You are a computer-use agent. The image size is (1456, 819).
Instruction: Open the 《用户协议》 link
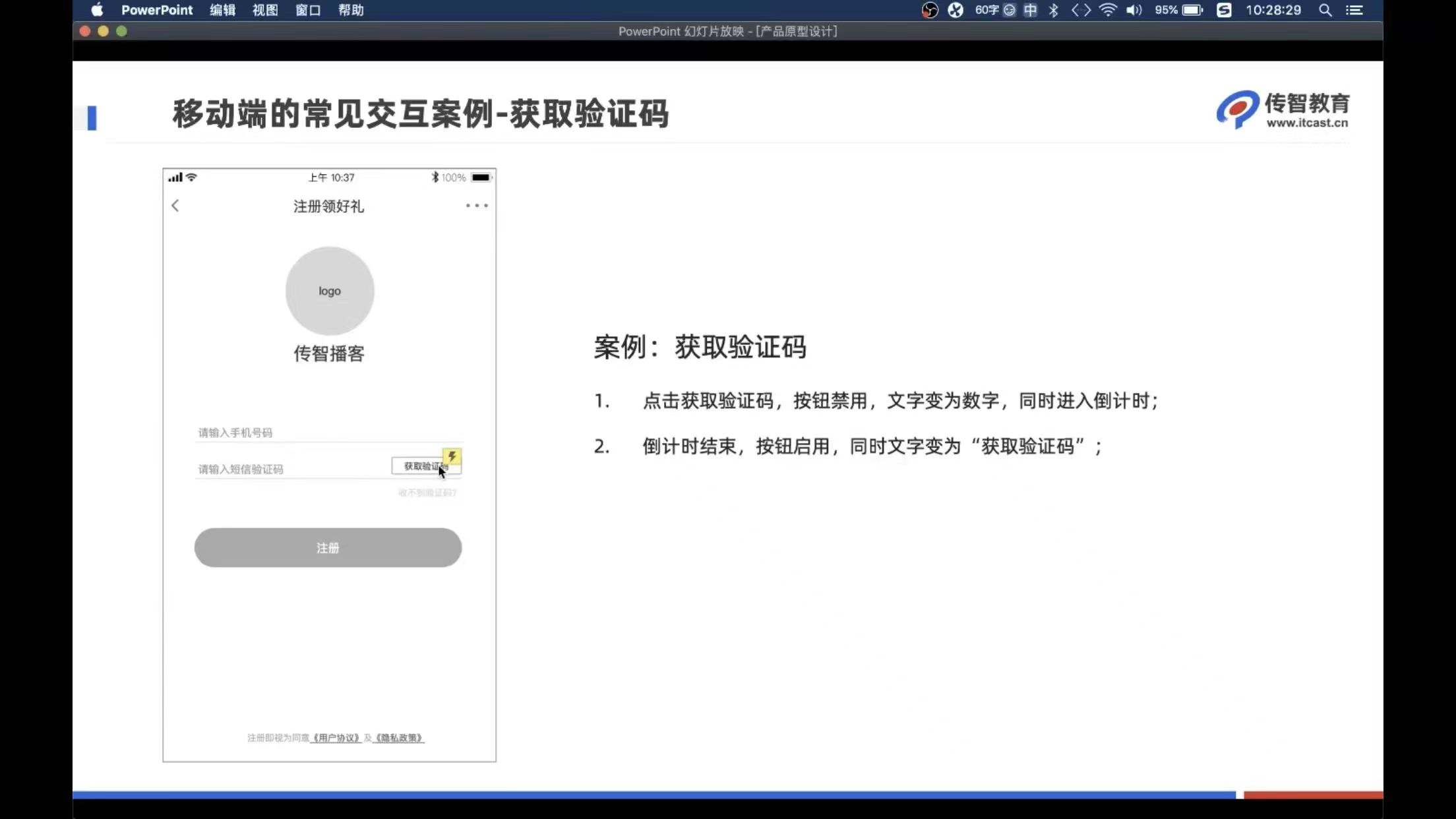[336, 738]
